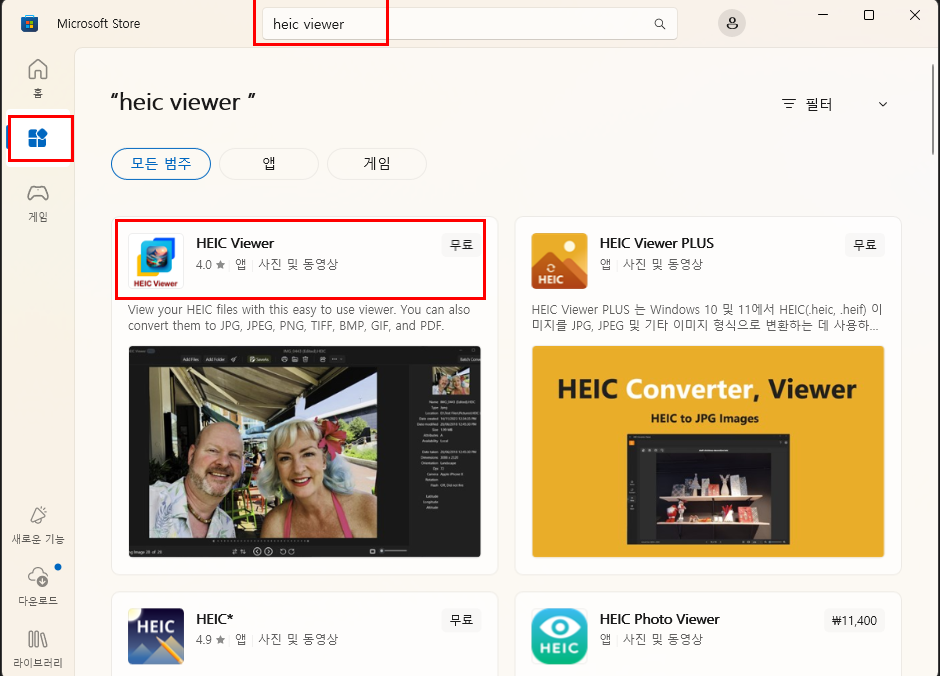940x676 pixels.
Task: Click the free button on HEIC Viewer
Action: tap(461, 245)
